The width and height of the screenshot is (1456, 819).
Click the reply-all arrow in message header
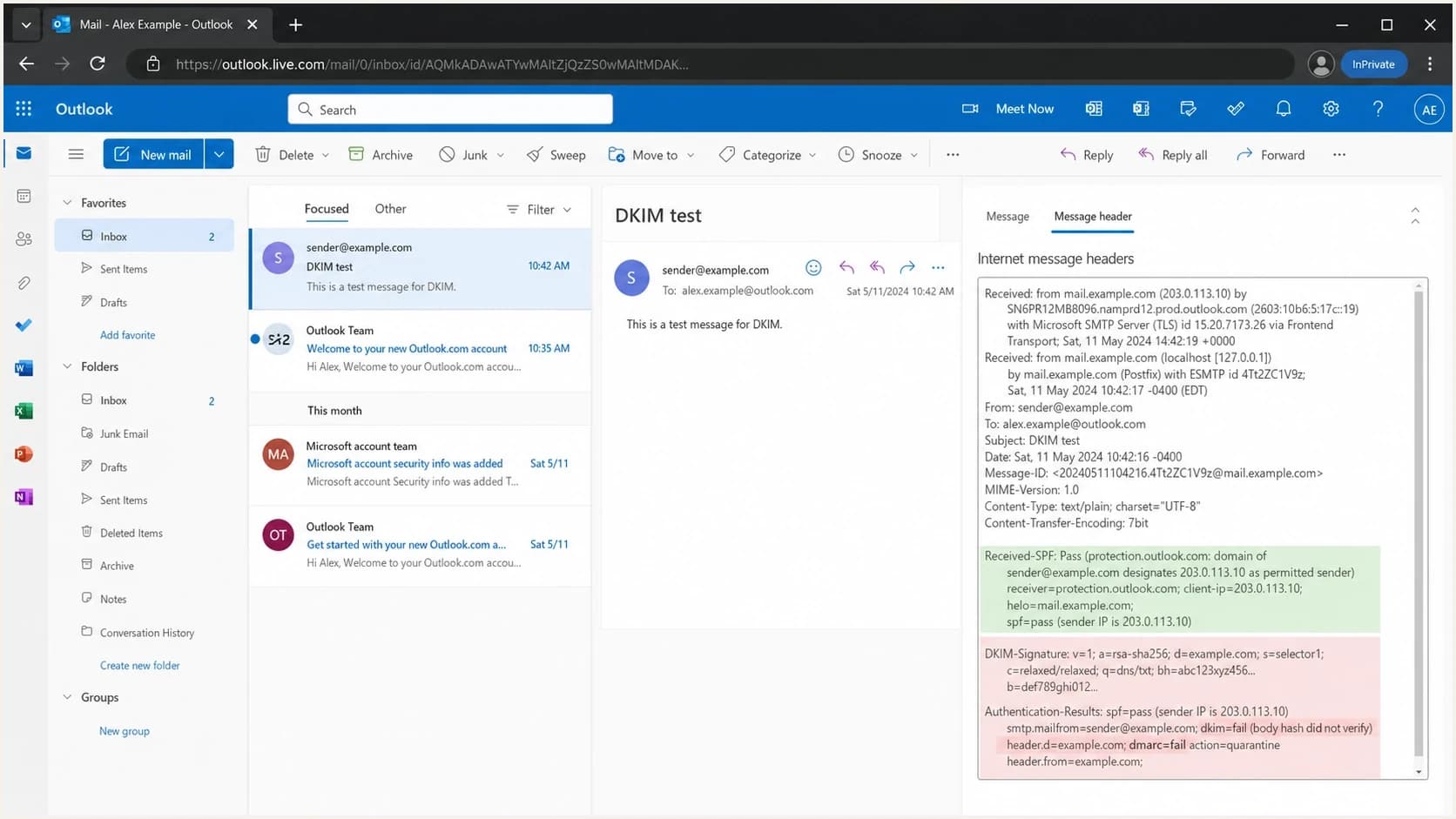click(x=877, y=267)
